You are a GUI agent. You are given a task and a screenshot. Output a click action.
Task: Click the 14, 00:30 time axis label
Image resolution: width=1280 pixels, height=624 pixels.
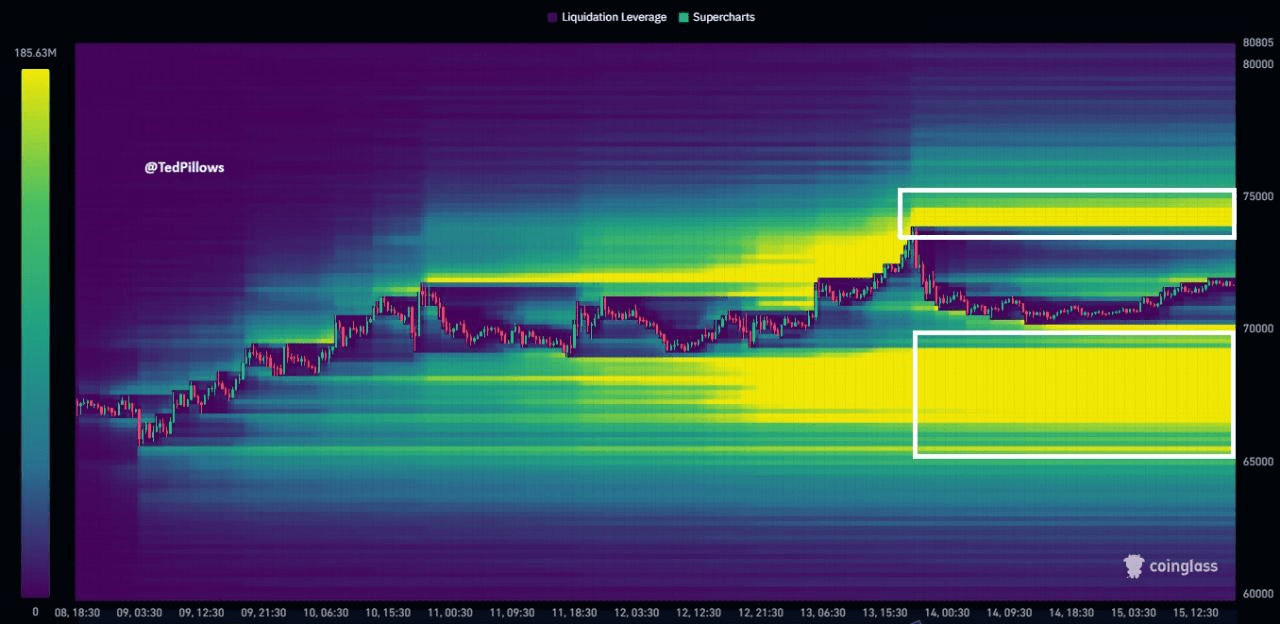point(948,612)
